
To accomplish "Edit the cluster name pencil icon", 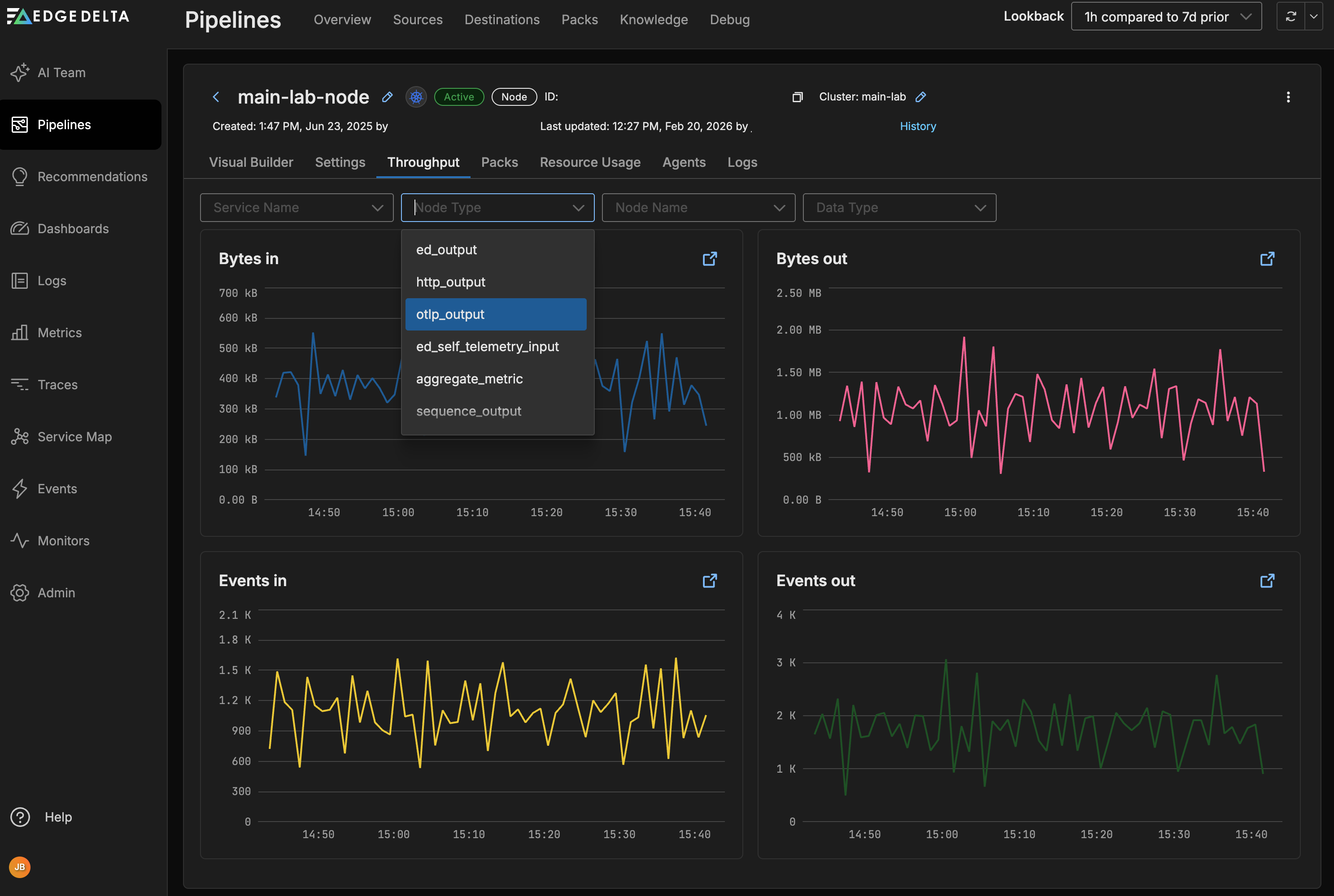I will pyautogui.click(x=920, y=97).
